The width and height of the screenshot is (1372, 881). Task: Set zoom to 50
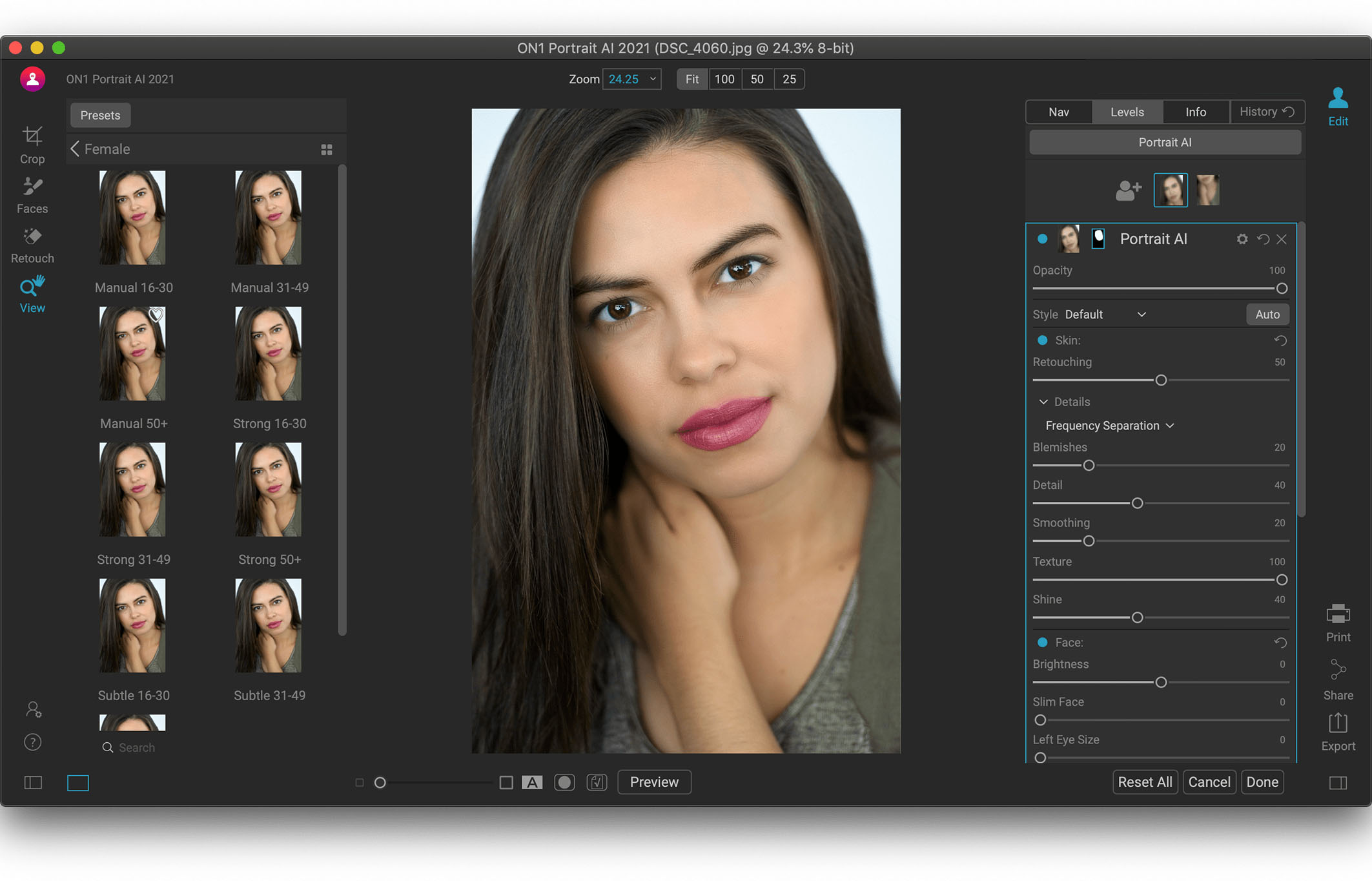pos(757,79)
